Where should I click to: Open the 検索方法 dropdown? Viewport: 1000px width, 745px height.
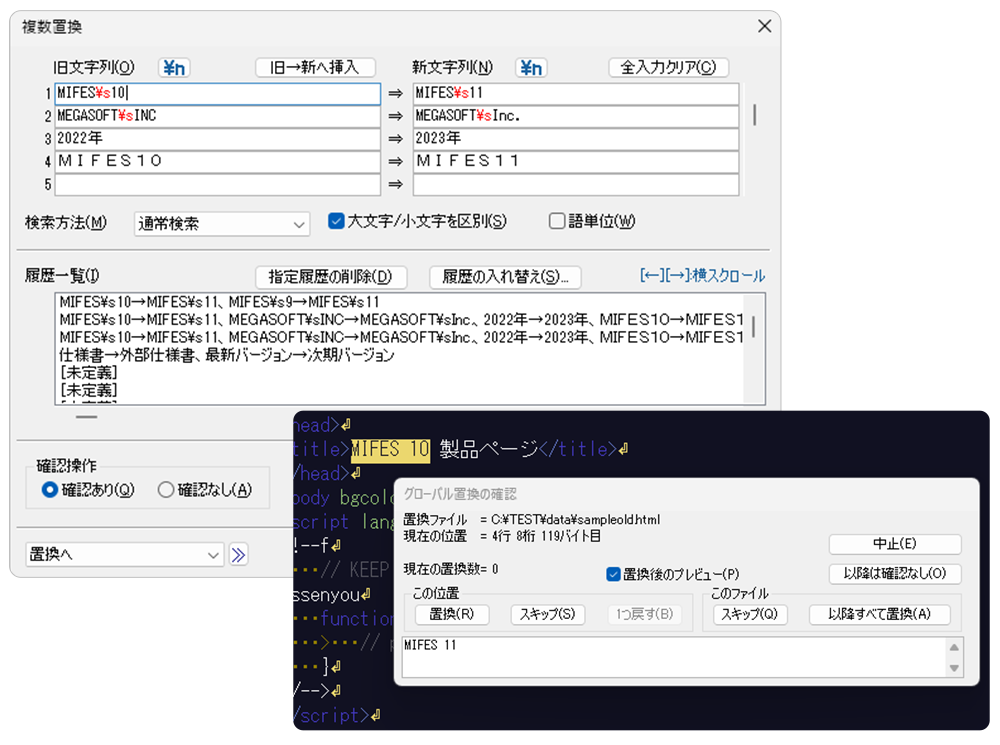point(222,224)
